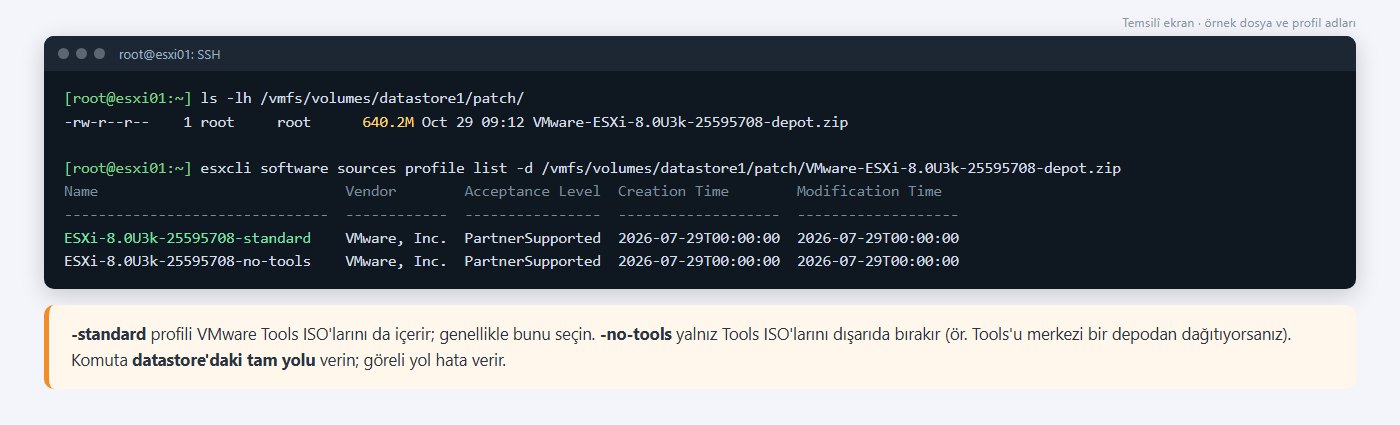Select the 'ESXi-8.0U3k-25595708-standard' profile name
The image size is (1400, 425).
coord(187,238)
